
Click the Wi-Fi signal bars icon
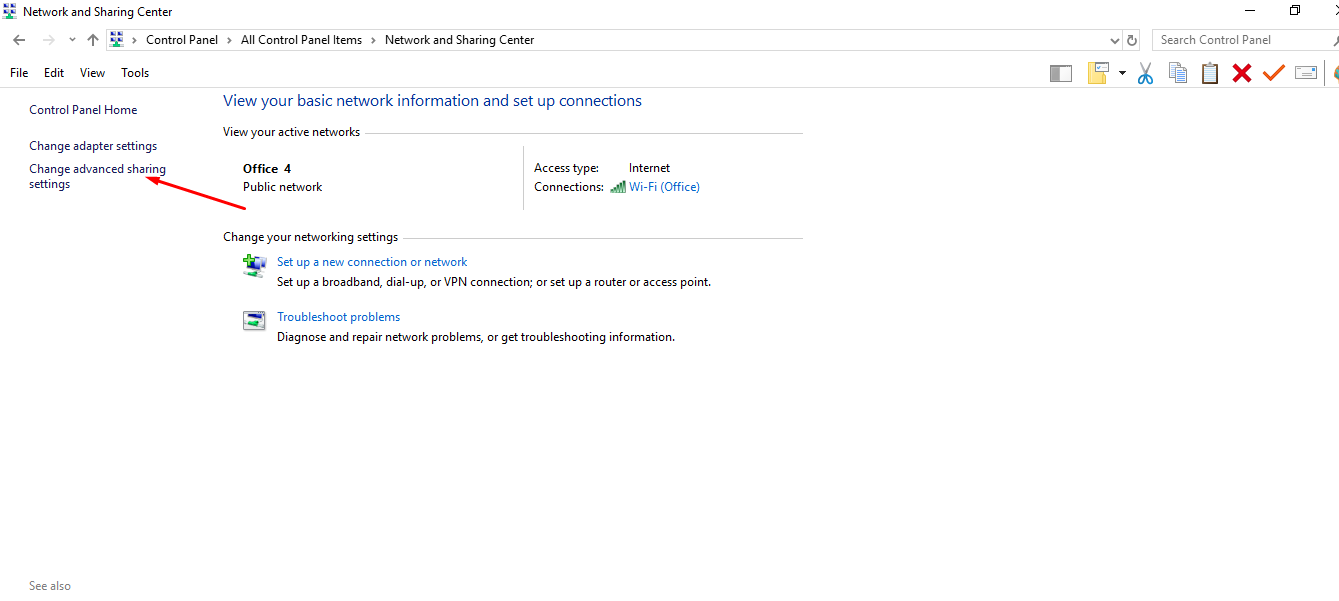pyautogui.click(x=618, y=187)
